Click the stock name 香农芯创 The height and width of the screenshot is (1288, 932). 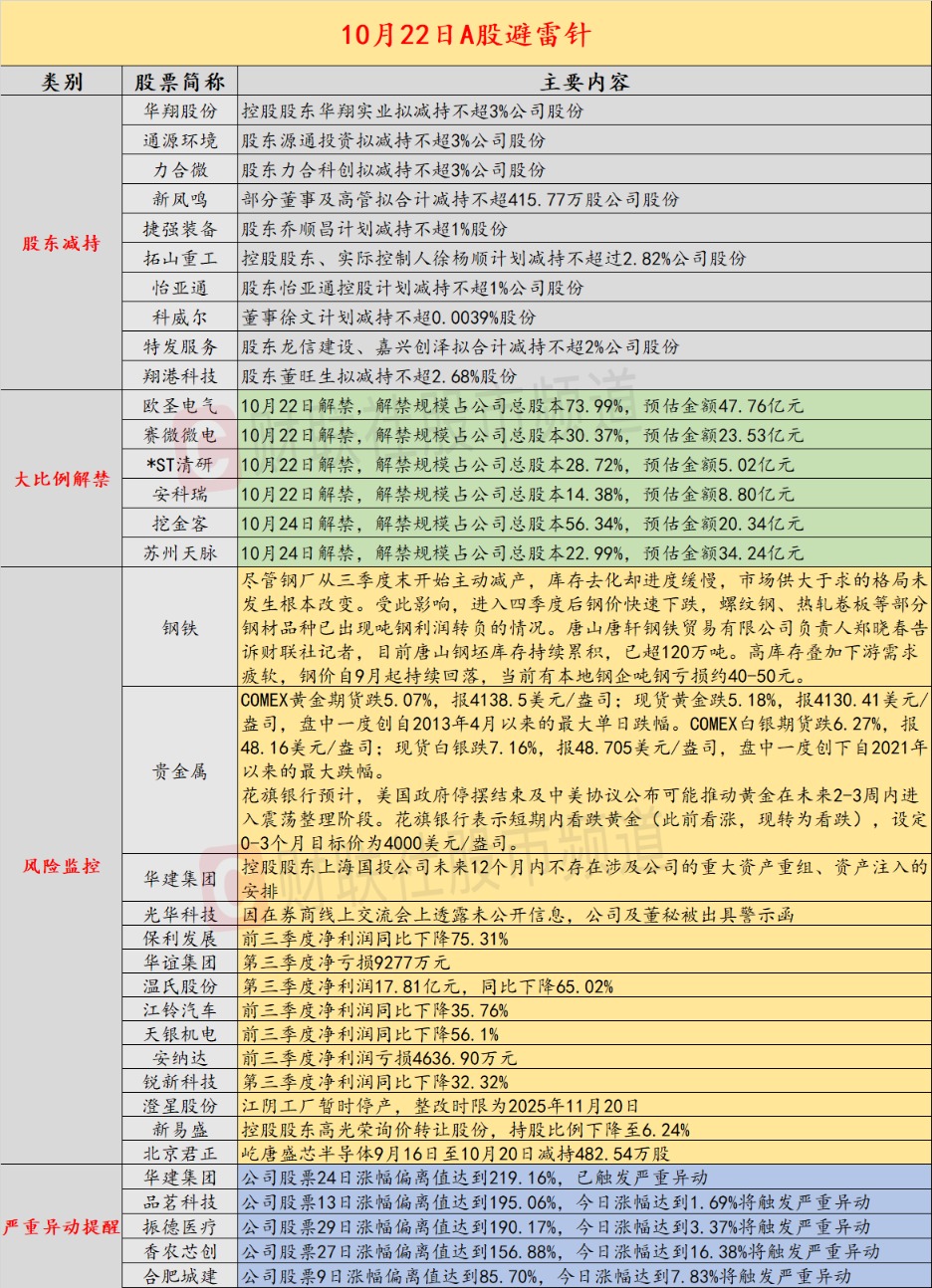pyautogui.click(x=180, y=1251)
